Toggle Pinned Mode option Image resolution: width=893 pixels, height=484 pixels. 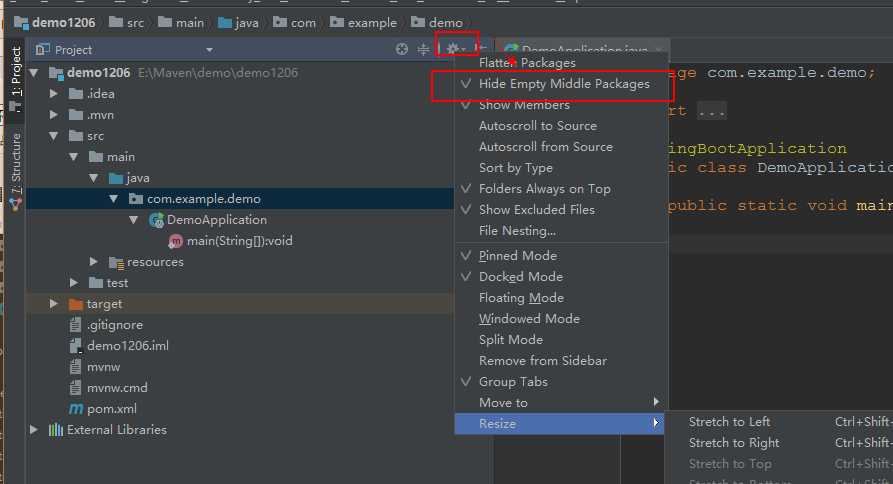click(560, 256)
